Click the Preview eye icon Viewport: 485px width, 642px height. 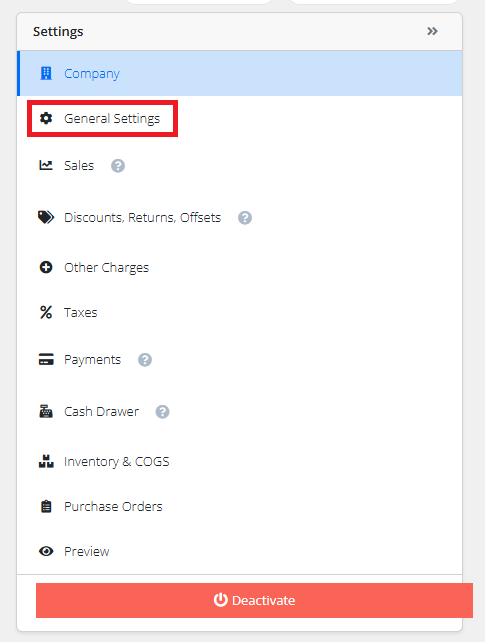[x=46, y=551]
